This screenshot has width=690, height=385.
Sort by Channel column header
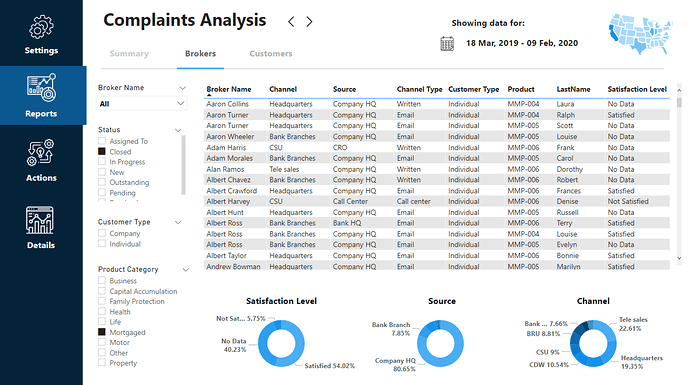tap(283, 89)
